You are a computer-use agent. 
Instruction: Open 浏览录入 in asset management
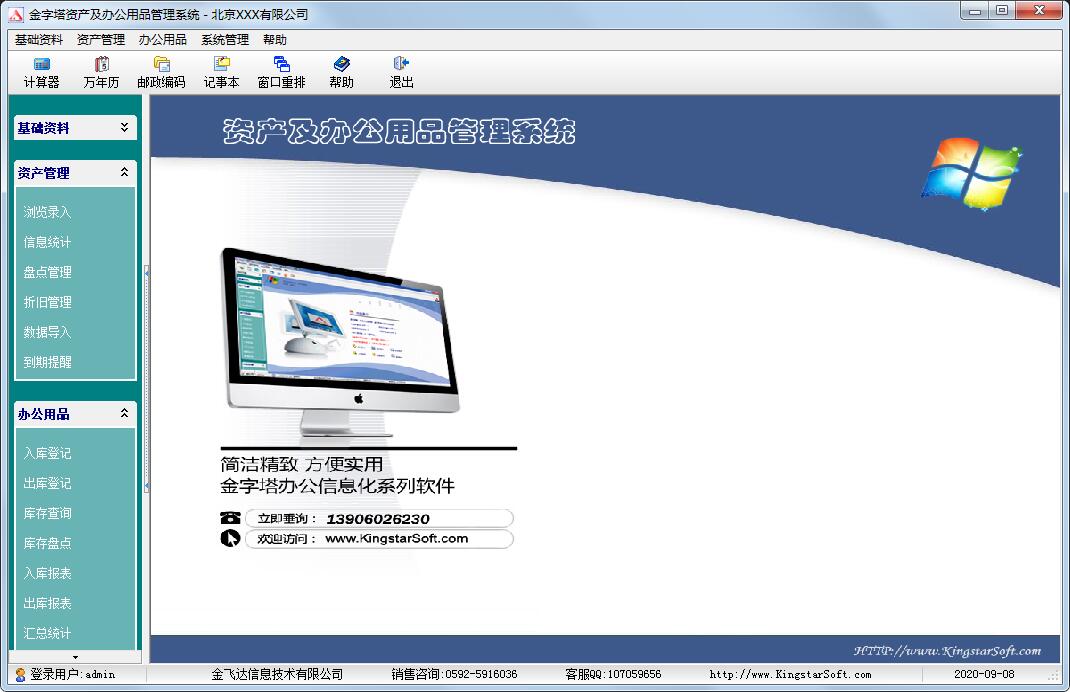click(x=47, y=212)
